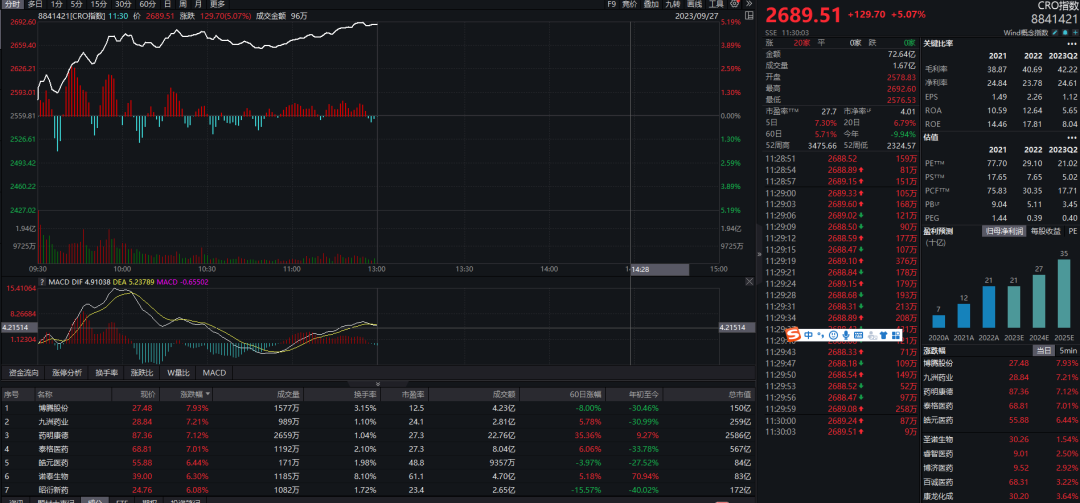Select the 涨停分析 indicator tab

[x=67, y=373]
